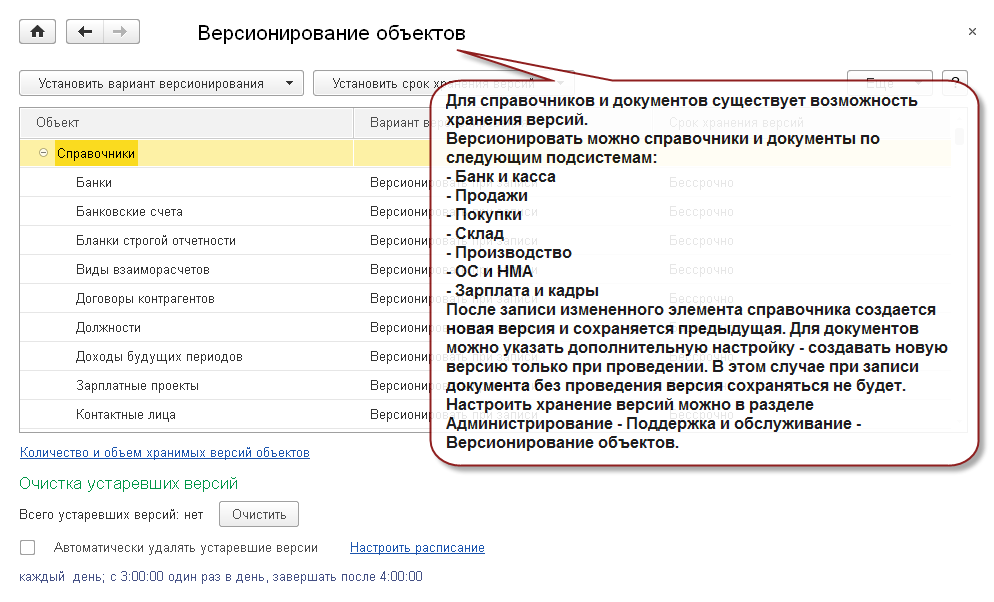The width and height of the screenshot is (994, 602).
Task: Enable Автоматически удалять устаревшие версии checkbox
Action: click(x=28, y=548)
